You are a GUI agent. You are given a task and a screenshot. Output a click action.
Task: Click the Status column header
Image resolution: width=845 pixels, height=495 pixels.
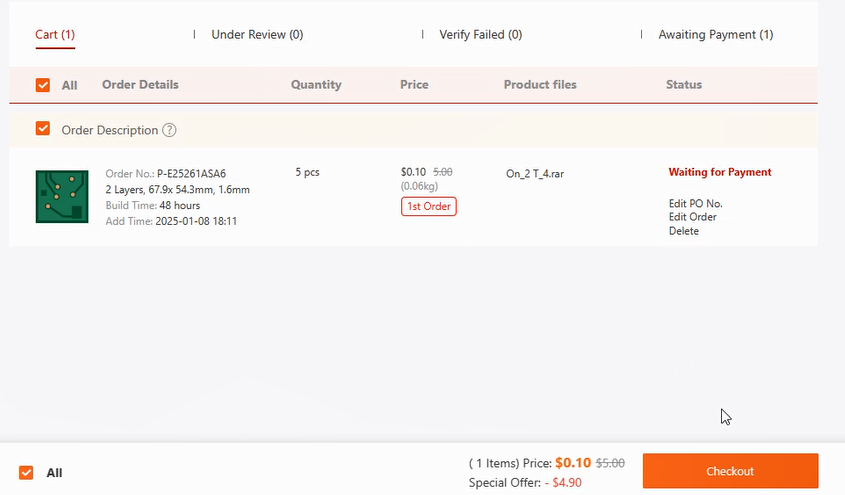tap(684, 85)
